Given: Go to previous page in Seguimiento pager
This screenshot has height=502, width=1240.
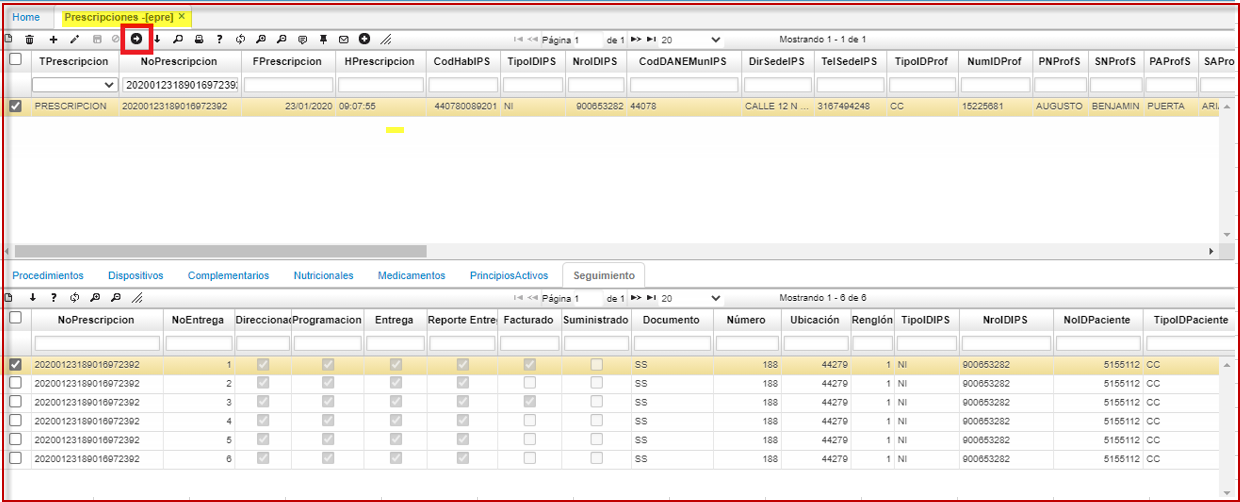Looking at the screenshot, I should [x=533, y=298].
